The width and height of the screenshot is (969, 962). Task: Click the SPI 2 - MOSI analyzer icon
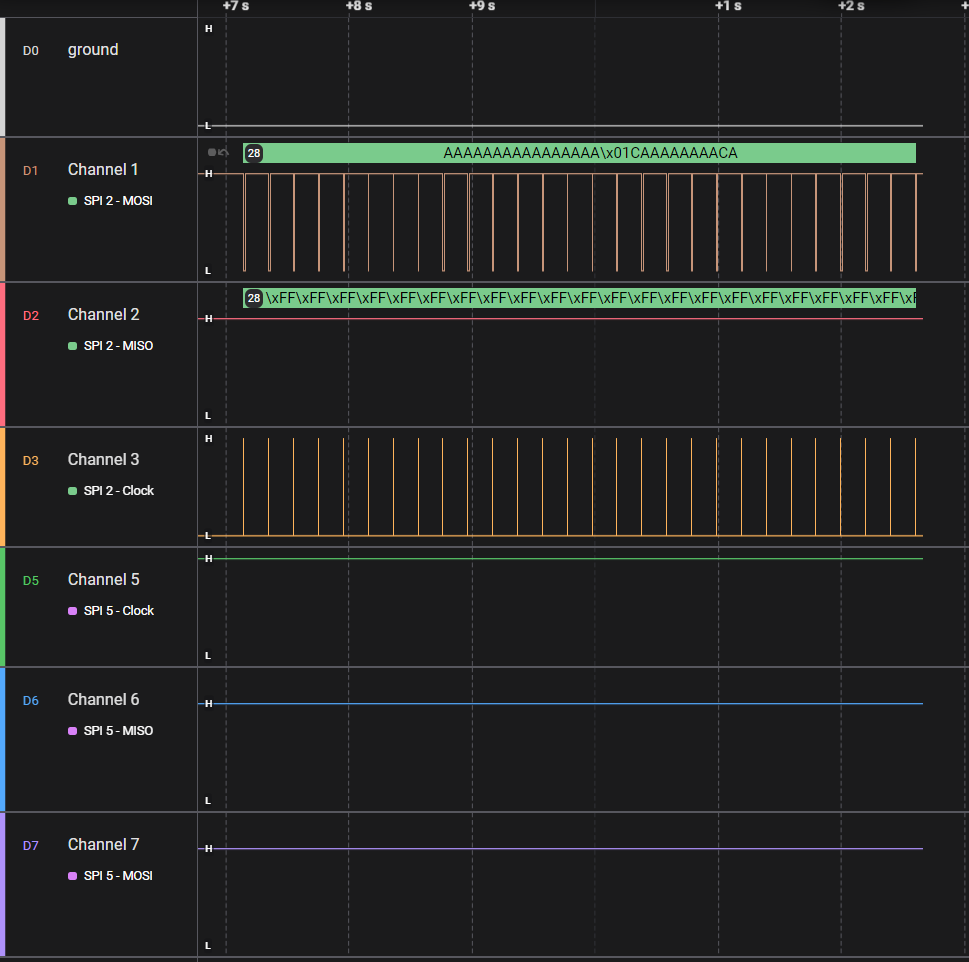(x=73, y=200)
